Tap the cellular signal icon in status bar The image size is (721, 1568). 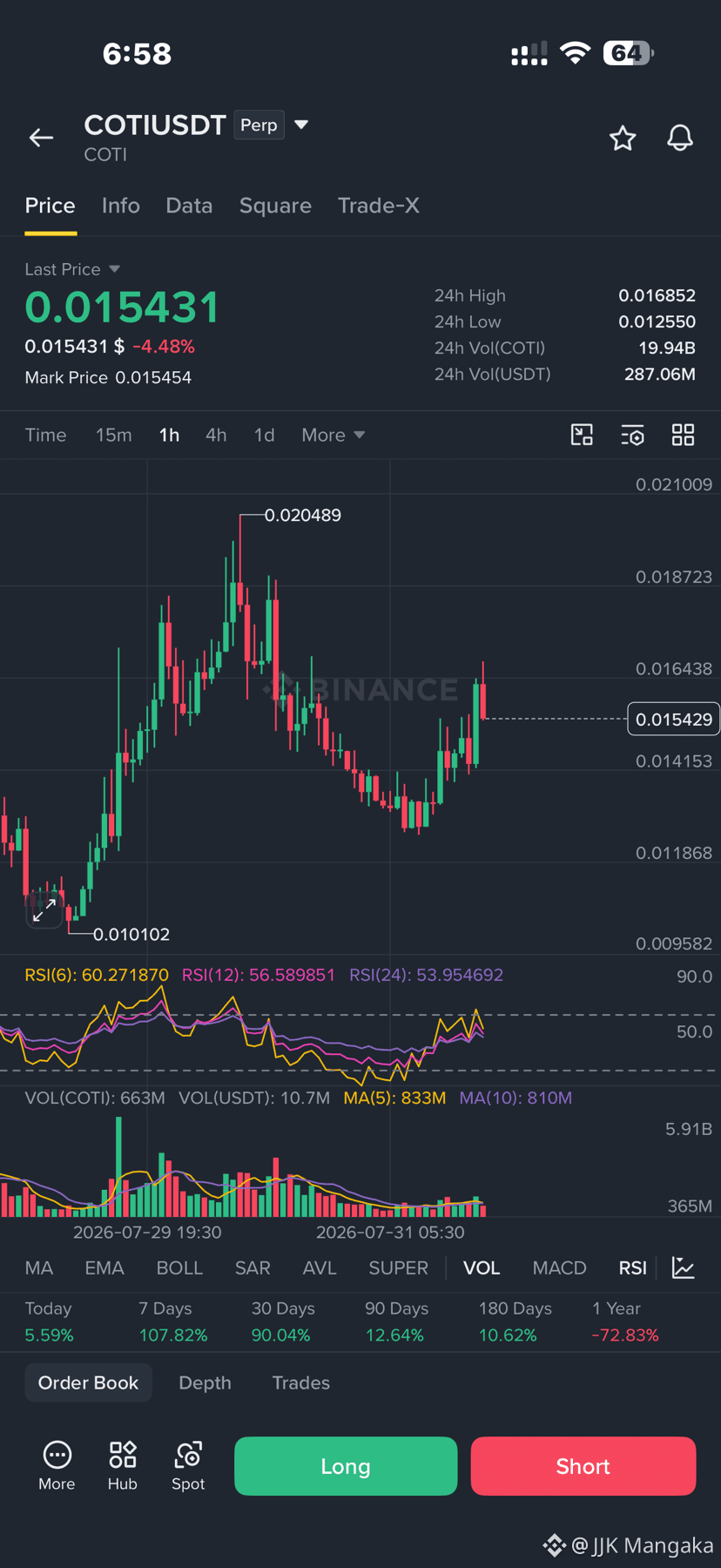point(529,54)
